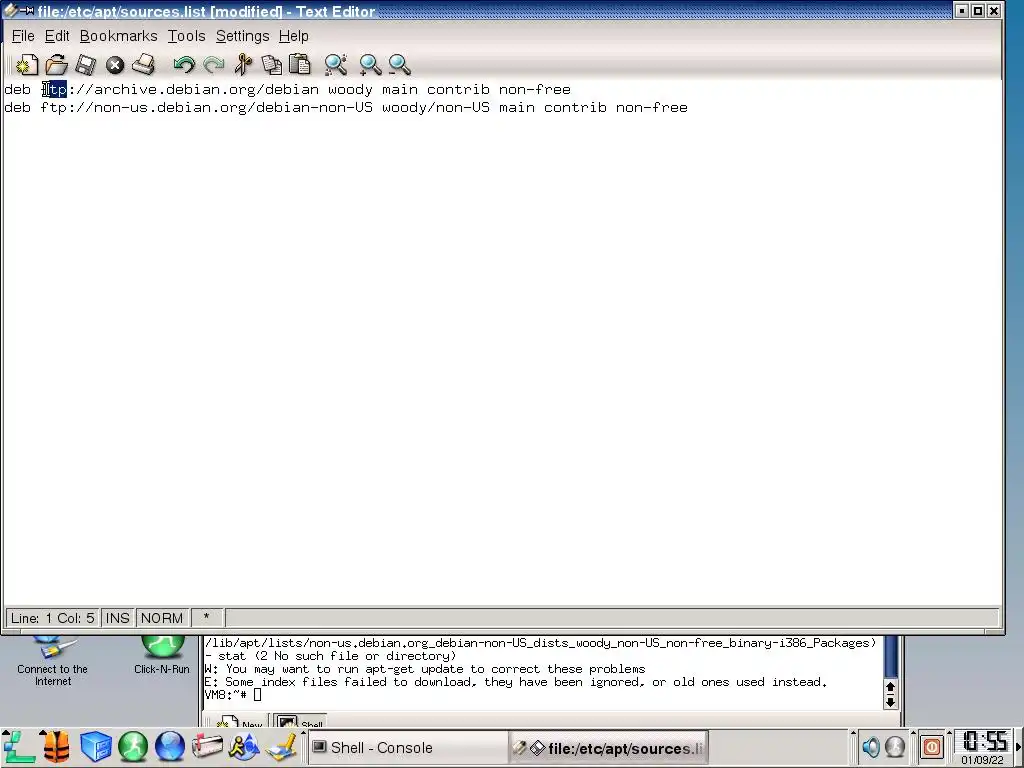1024x768 pixels.
Task: Expand the hidden panel arrow after the pencil icon
Action: click(303, 734)
